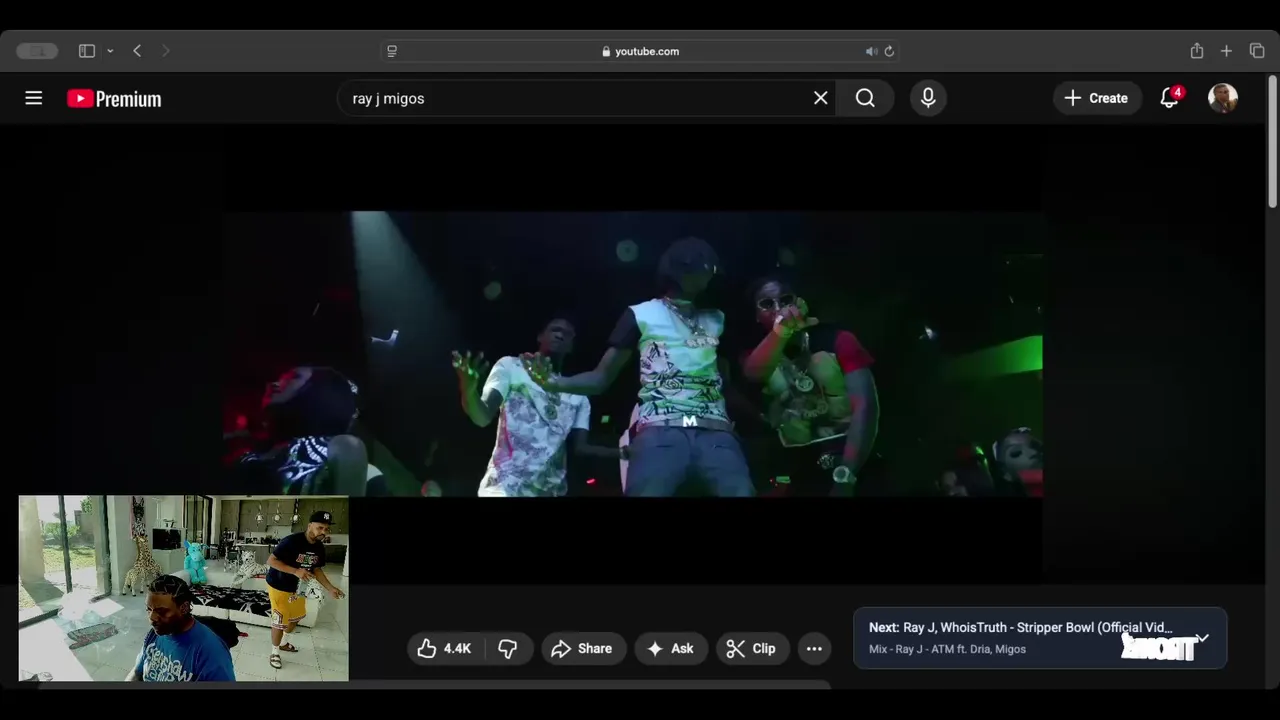Run search with the magnifier button
Screen dimensions: 1280x720
(x=865, y=98)
